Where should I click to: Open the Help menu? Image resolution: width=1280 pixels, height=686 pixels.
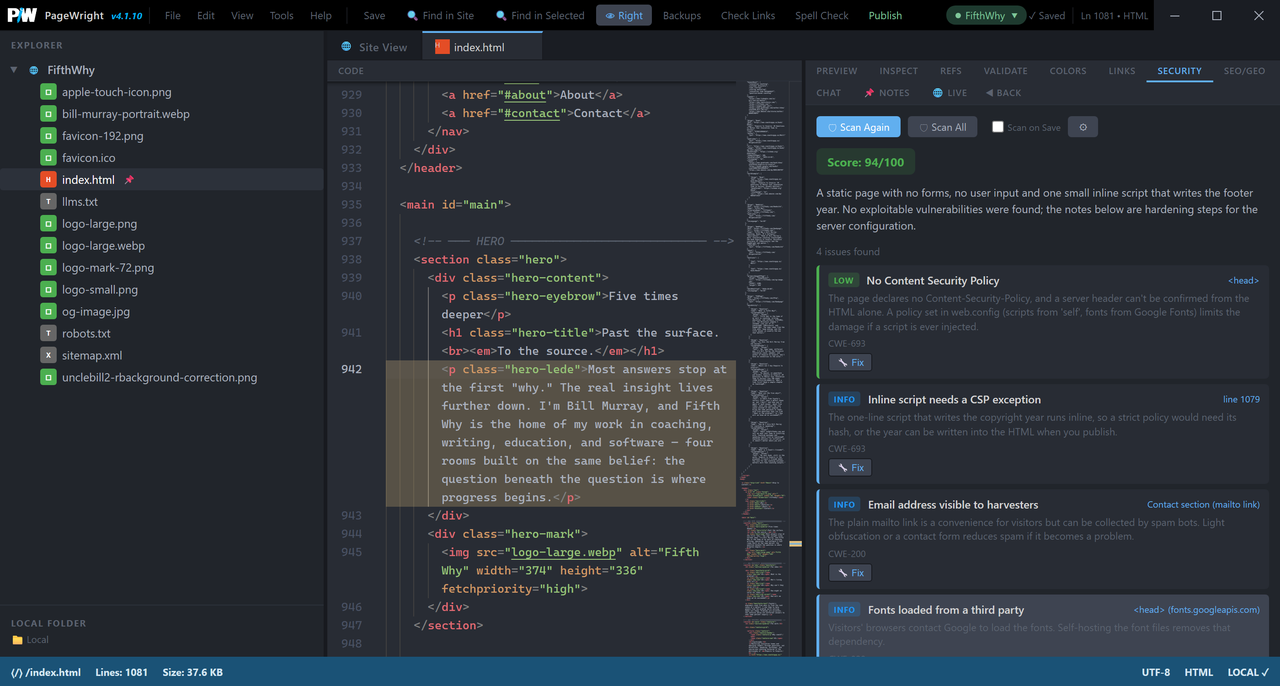coord(321,16)
